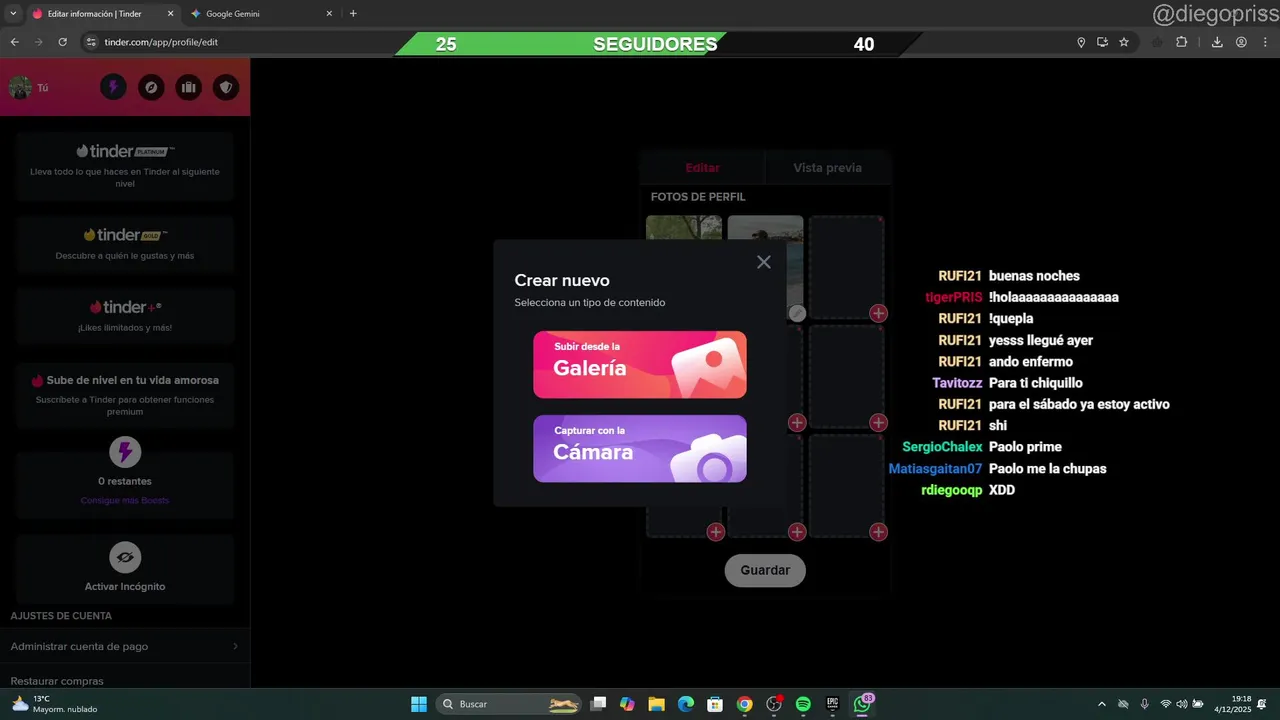Open Wi-Fi network tray icon

coord(1166,704)
